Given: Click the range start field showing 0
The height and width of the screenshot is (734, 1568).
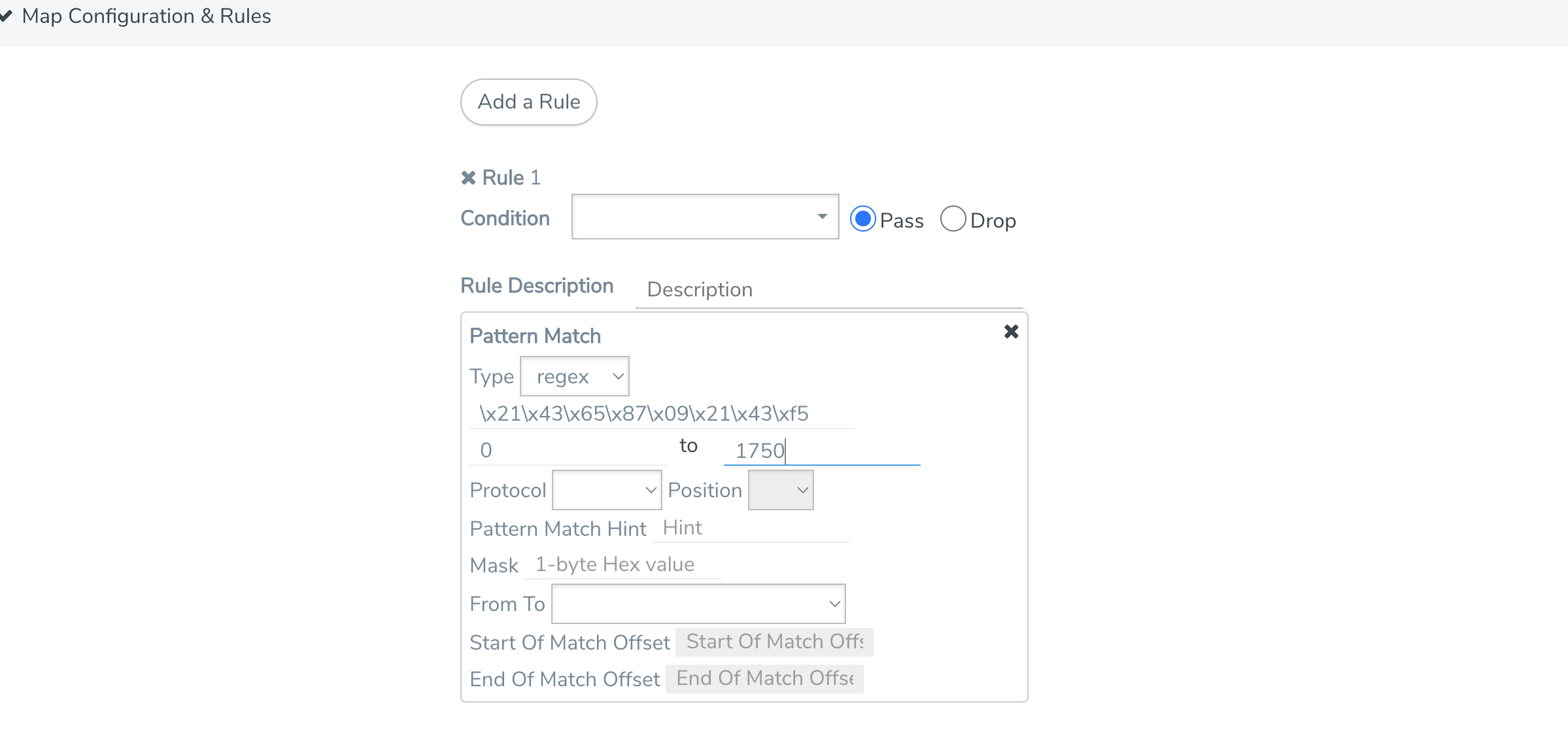Looking at the screenshot, I should (568, 450).
